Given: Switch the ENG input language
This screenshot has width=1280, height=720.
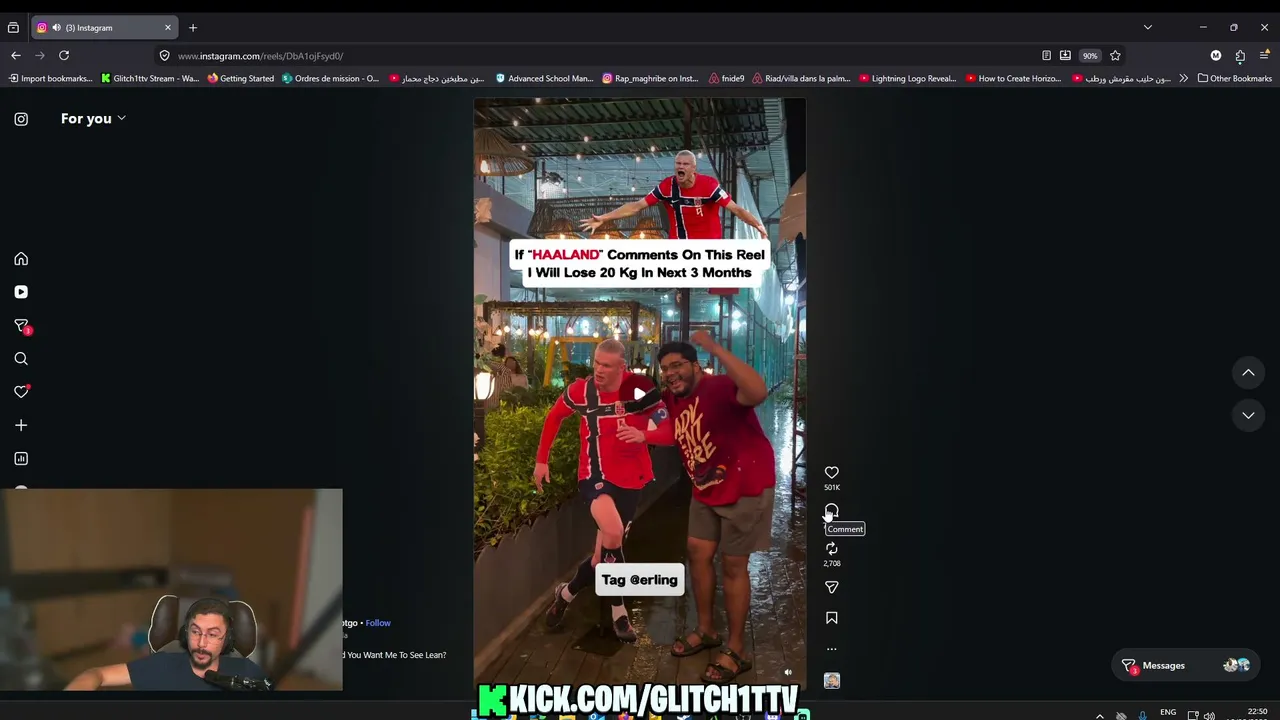Looking at the screenshot, I should [x=1168, y=713].
